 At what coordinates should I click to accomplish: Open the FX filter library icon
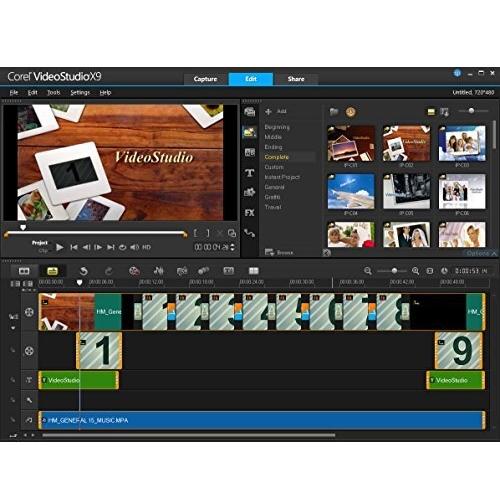(249, 213)
